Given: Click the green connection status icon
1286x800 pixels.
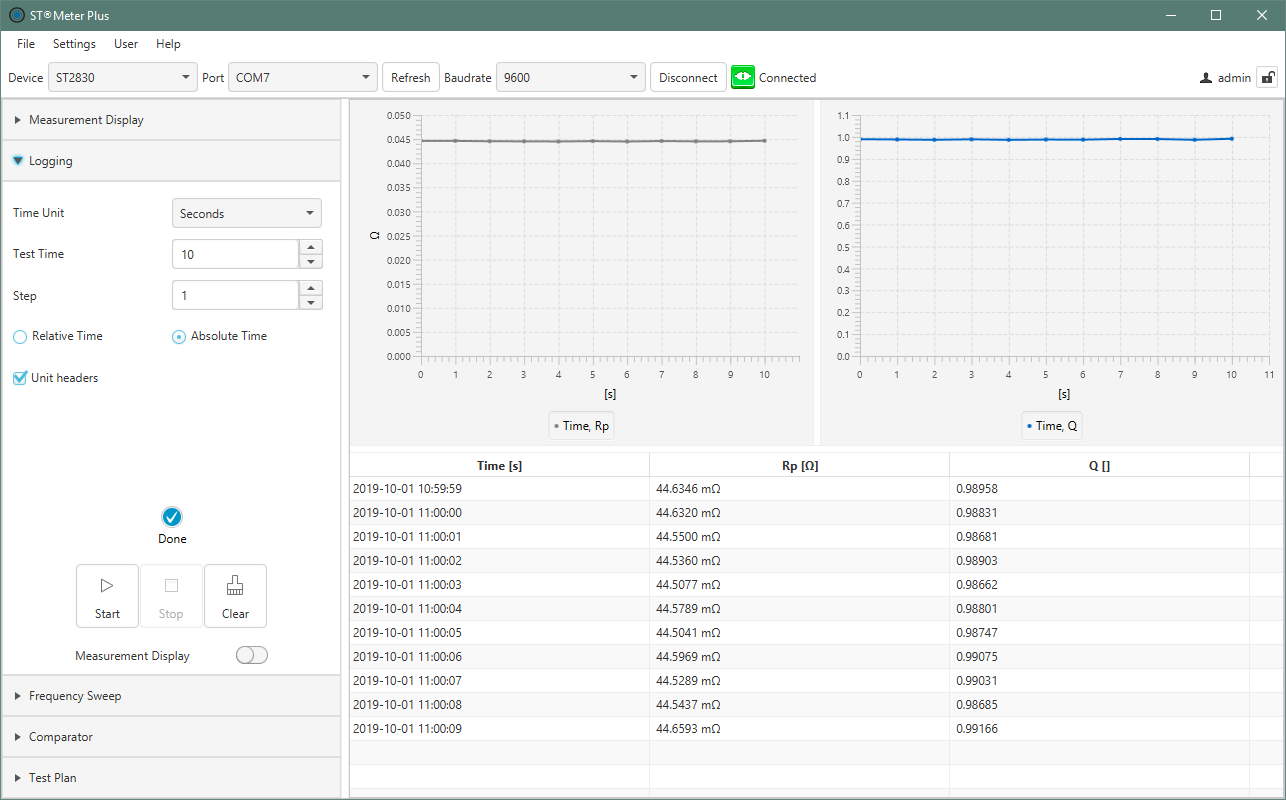Looking at the screenshot, I should tap(742, 77).
